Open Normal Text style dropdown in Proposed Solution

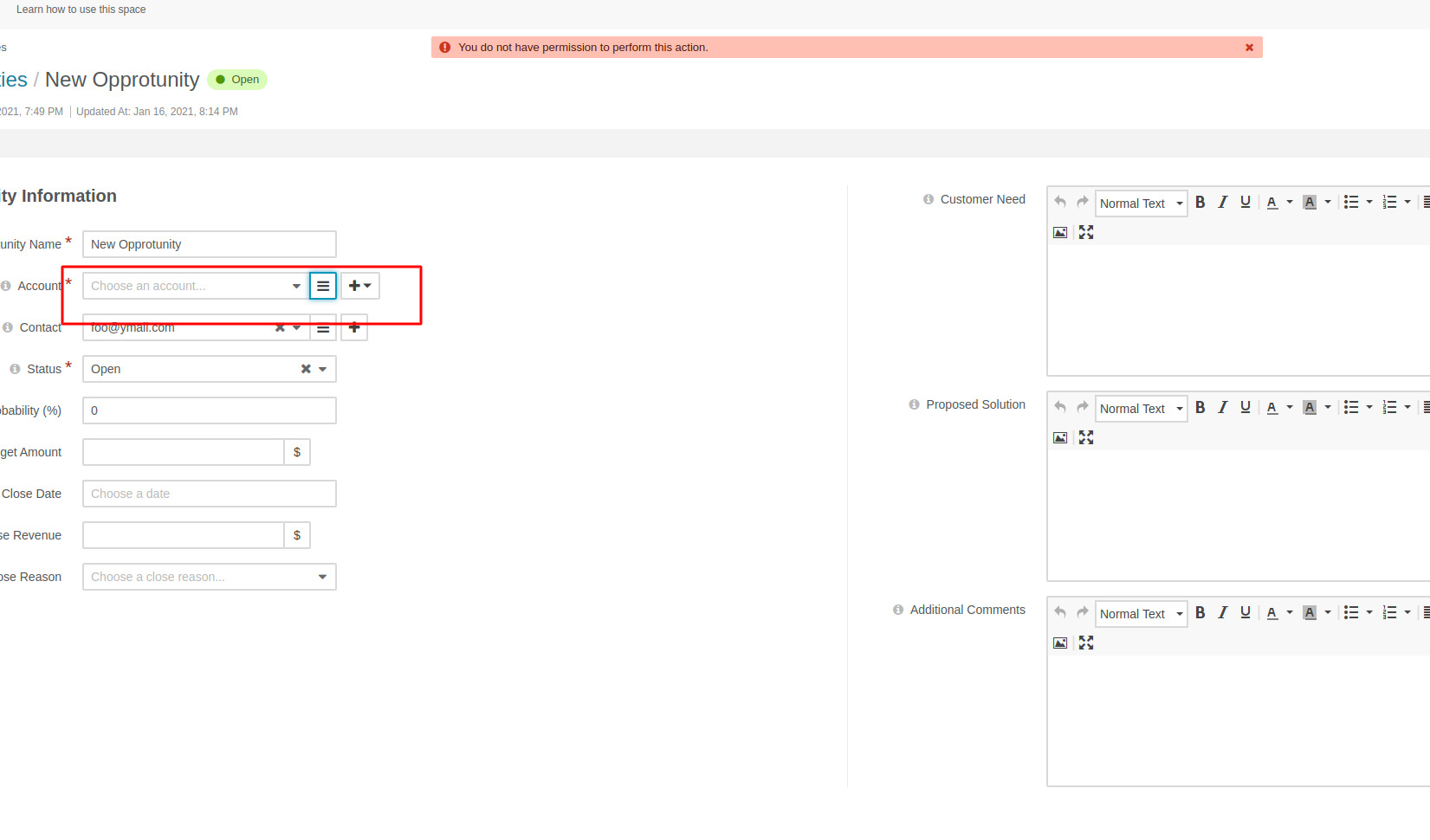(x=1142, y=409)
